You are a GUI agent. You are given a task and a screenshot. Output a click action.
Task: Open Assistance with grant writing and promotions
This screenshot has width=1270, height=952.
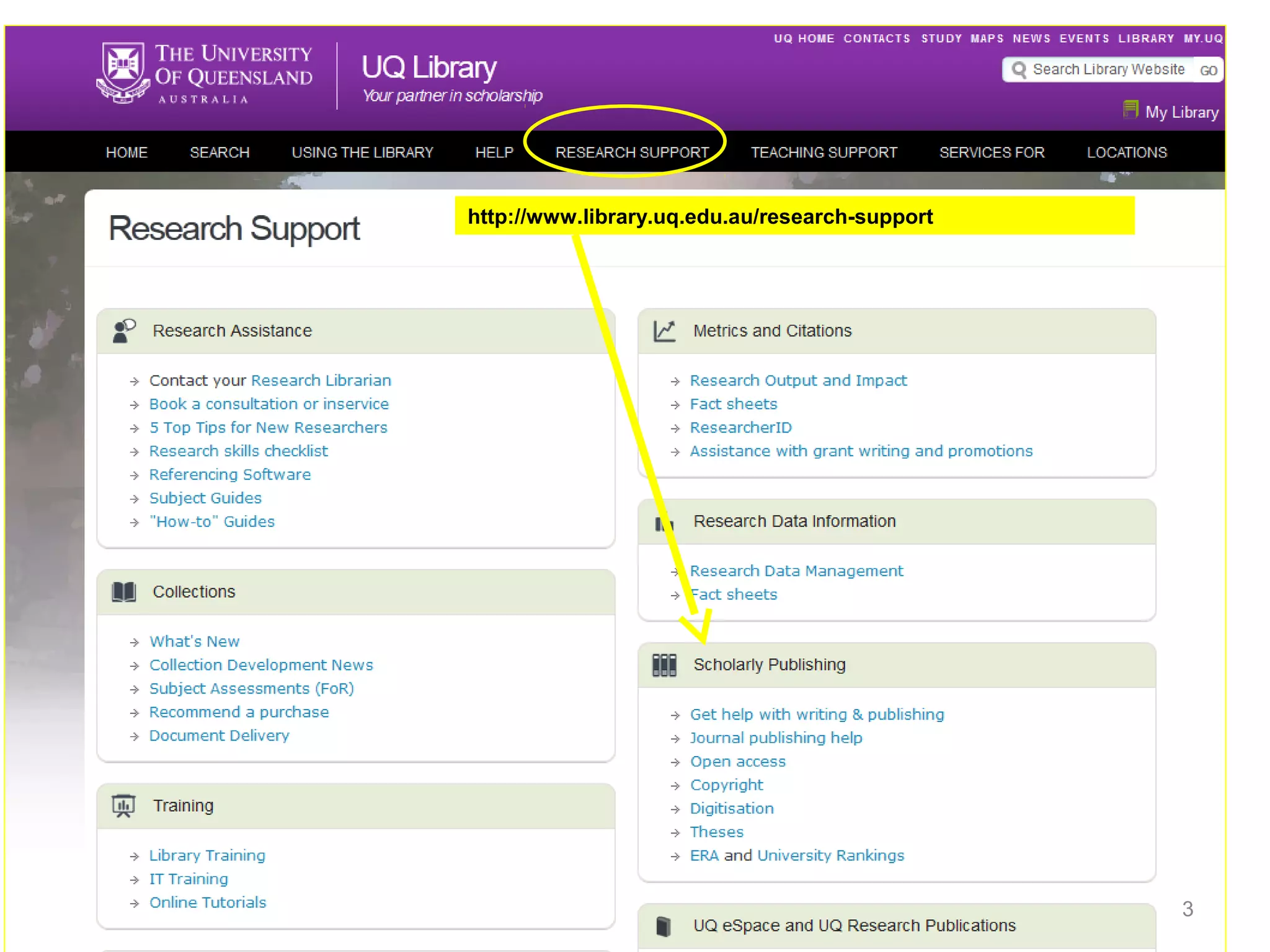861,451
